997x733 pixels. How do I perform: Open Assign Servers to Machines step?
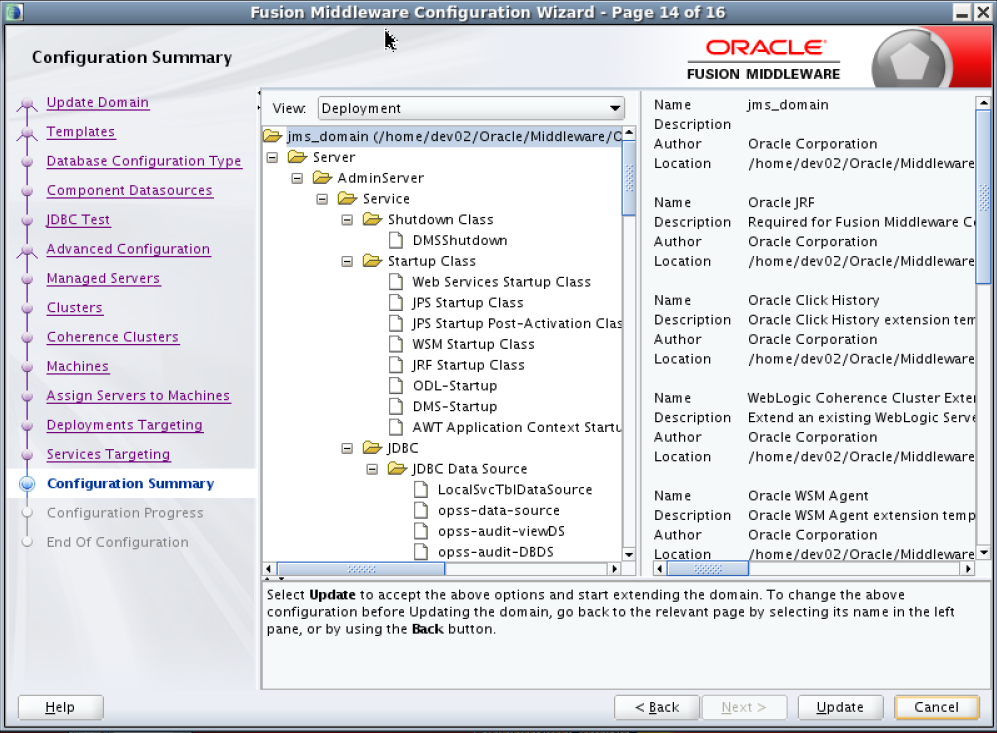point(138,395)
